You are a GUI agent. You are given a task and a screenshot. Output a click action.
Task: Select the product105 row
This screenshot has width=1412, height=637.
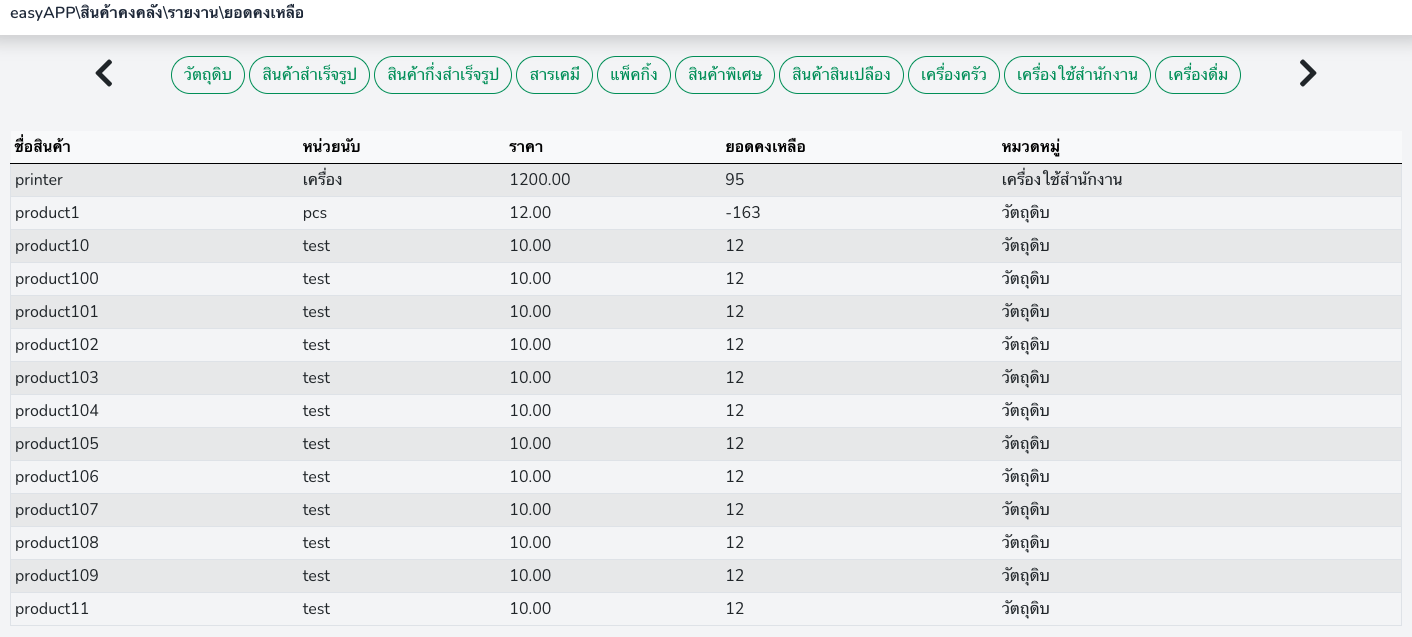(x=57, y=444)
